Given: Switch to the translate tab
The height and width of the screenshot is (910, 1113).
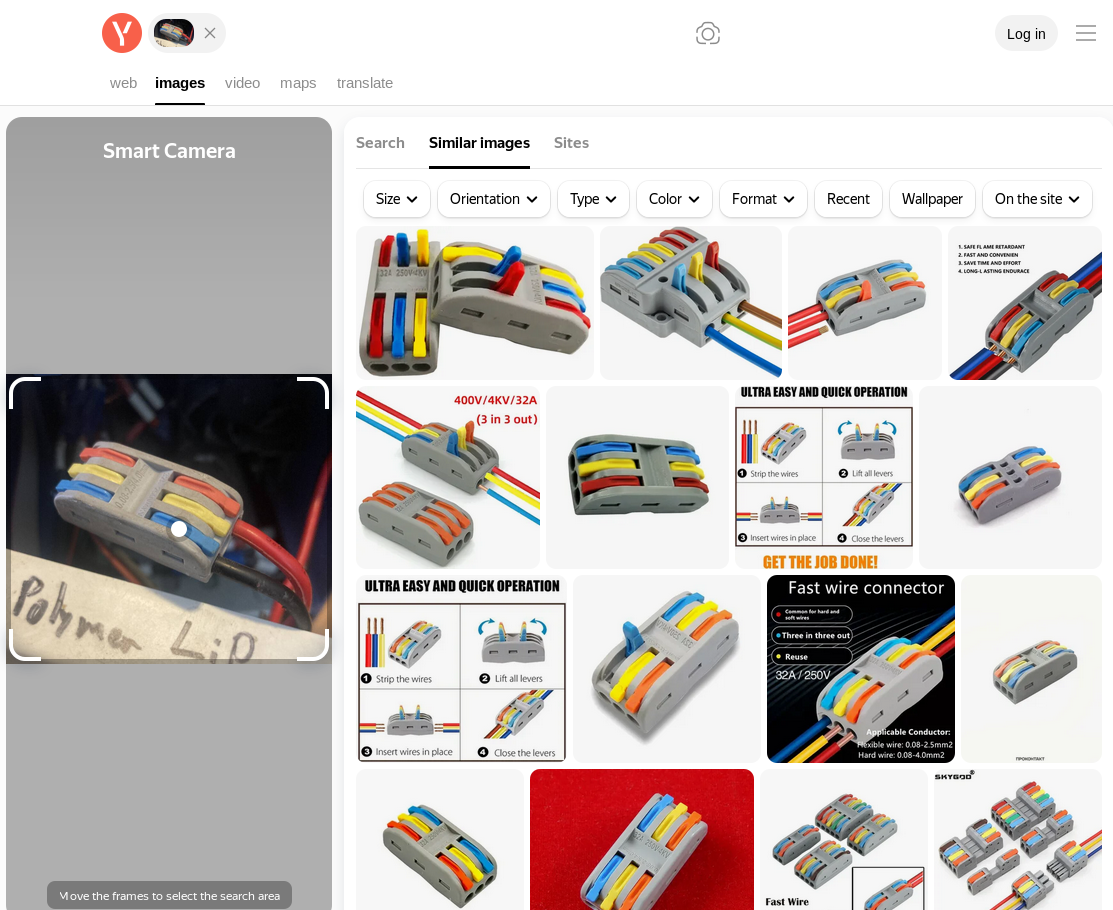Looking at the screenshot, I should (x=365, y=83).
